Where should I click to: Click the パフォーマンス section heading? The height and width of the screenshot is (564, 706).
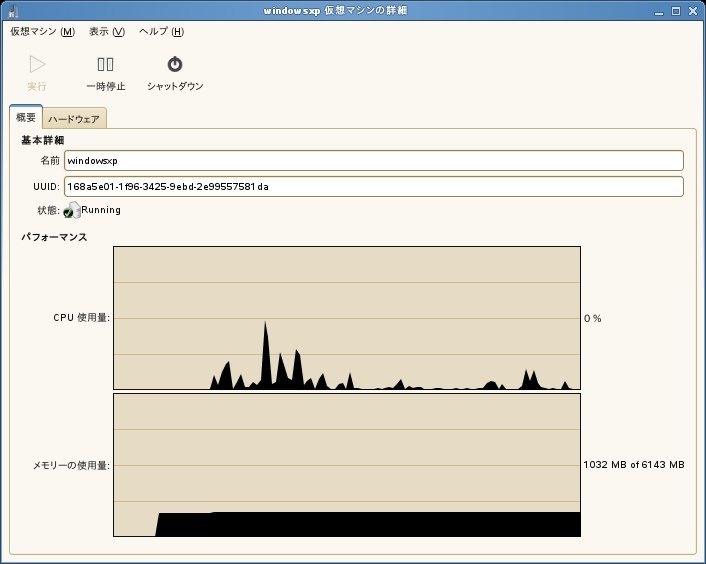[x=54, y=237]
